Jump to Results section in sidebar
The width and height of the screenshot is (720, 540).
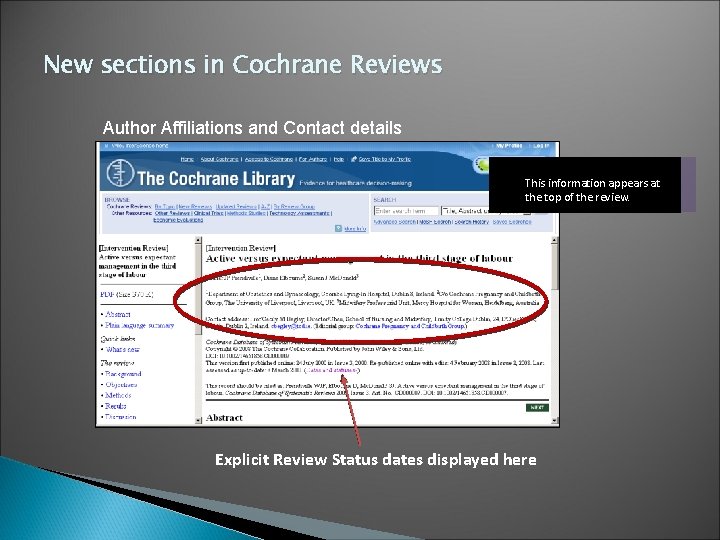click(x=116, y=406)
